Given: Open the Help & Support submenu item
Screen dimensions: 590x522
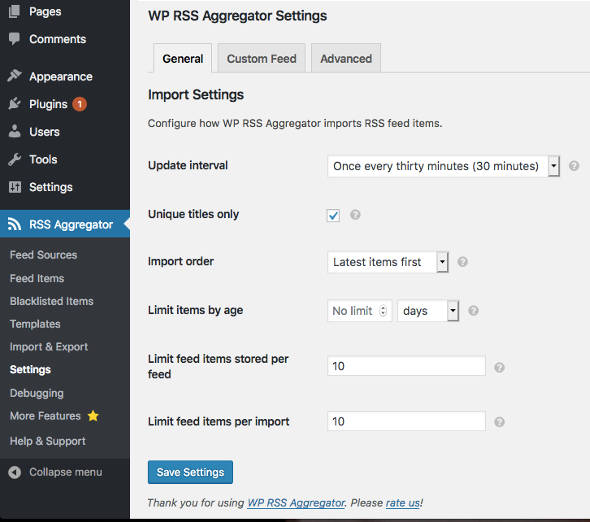Looking at the screenshot, I should point(47,441).
